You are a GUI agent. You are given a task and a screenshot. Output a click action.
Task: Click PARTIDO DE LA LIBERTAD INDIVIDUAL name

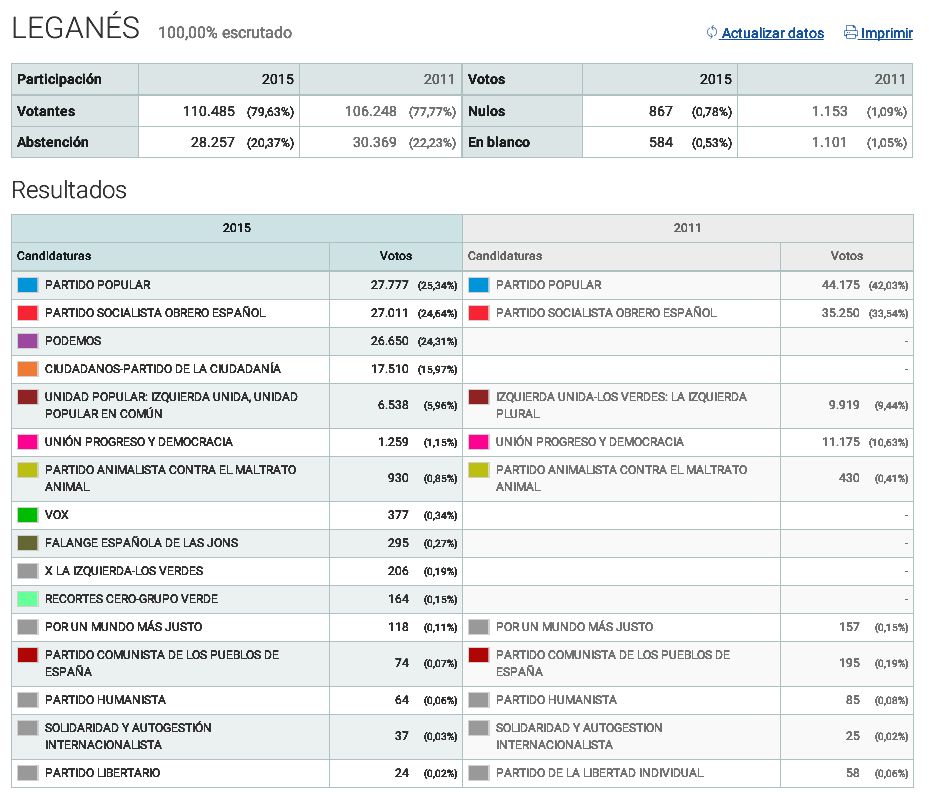point(600,773)
